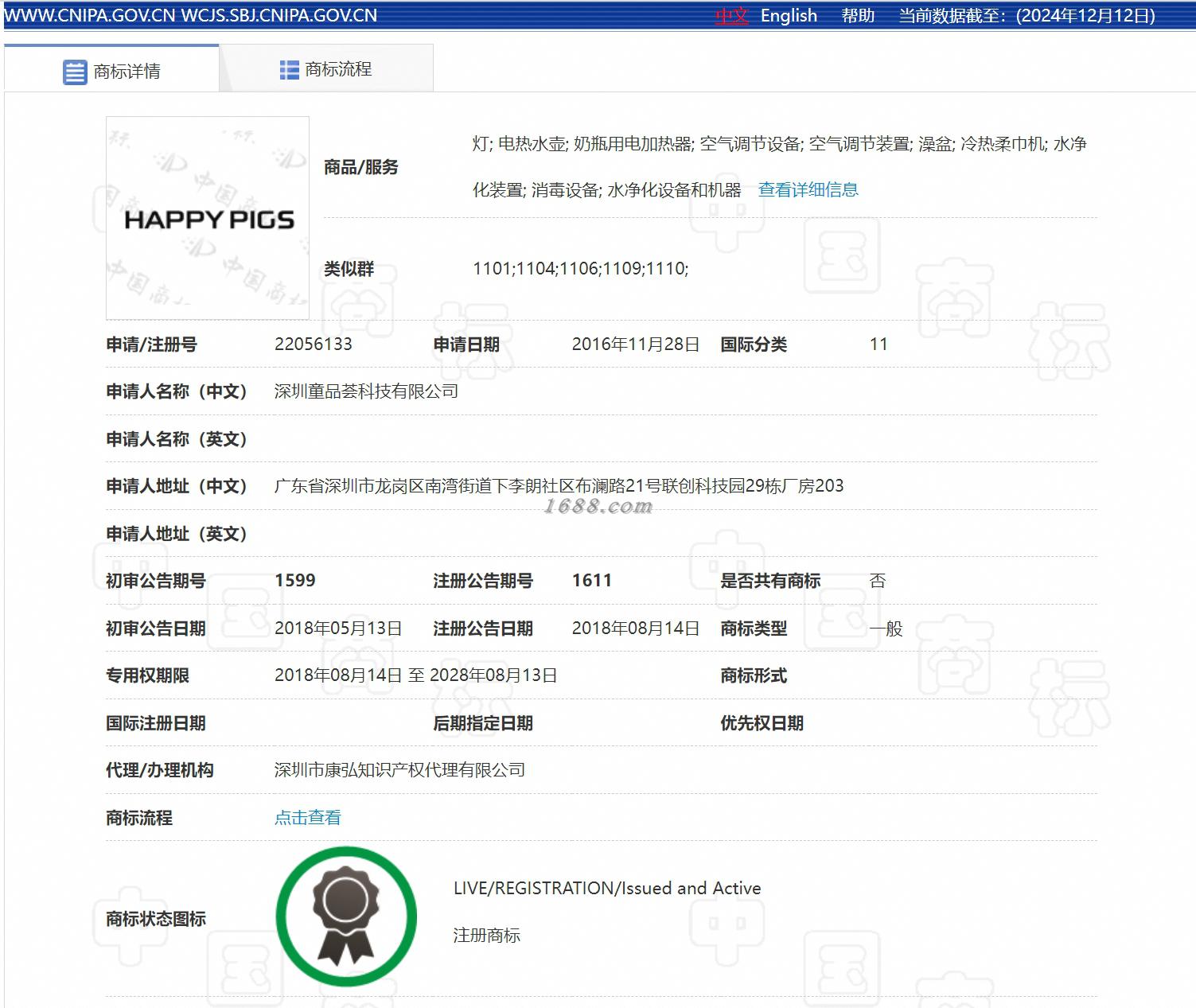Select registration announcement number 1611
1196x1008 pixels.
tap(592, 580)
